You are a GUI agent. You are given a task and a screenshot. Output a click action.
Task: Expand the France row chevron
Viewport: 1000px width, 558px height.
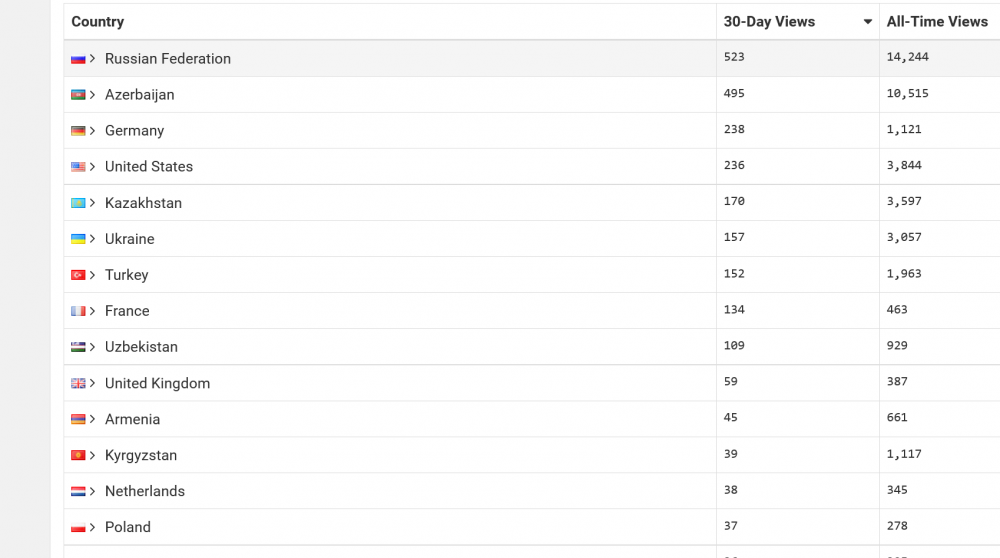click(x=93, y=311)
